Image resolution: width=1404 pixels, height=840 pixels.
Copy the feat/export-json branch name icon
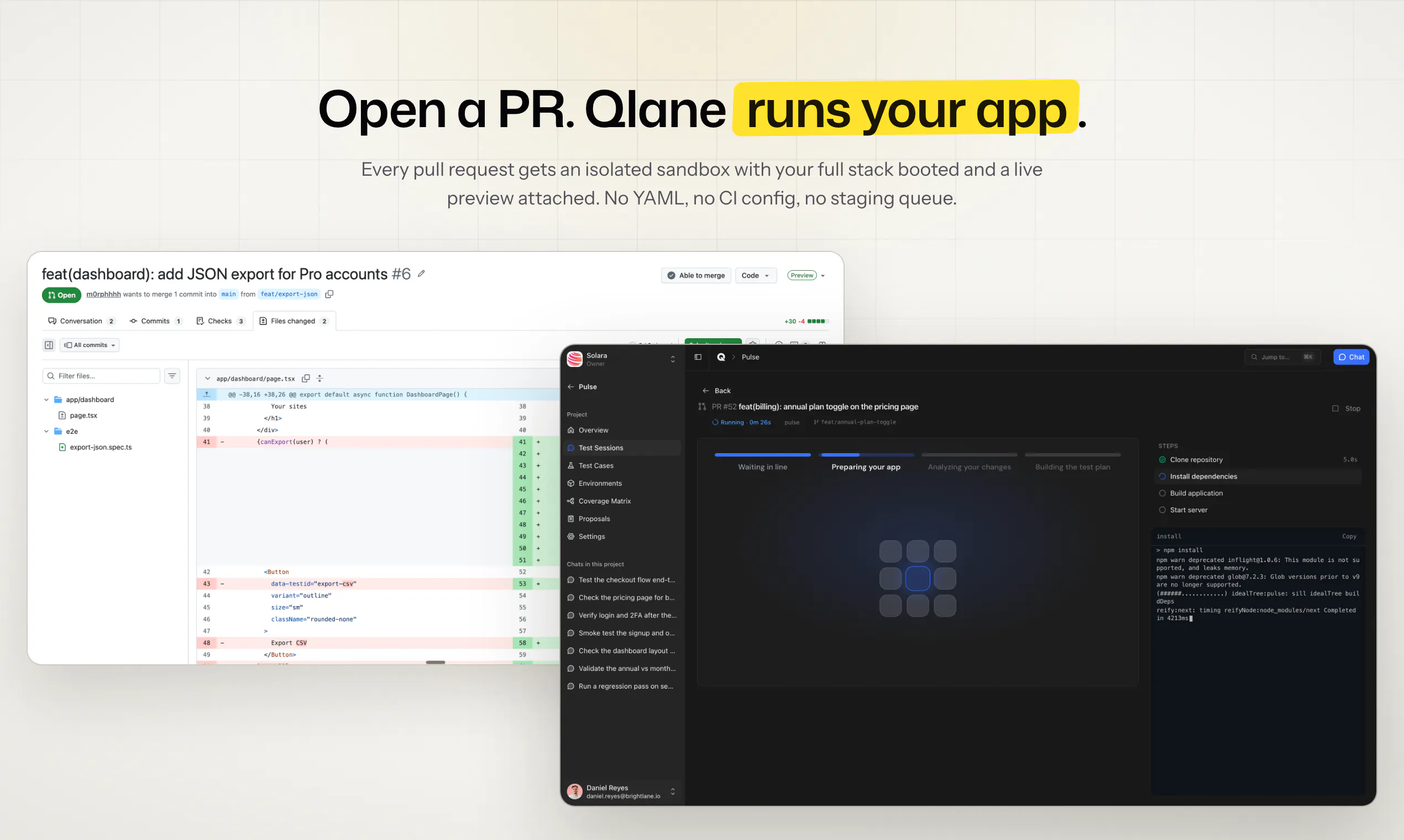(x=329, y=294)
